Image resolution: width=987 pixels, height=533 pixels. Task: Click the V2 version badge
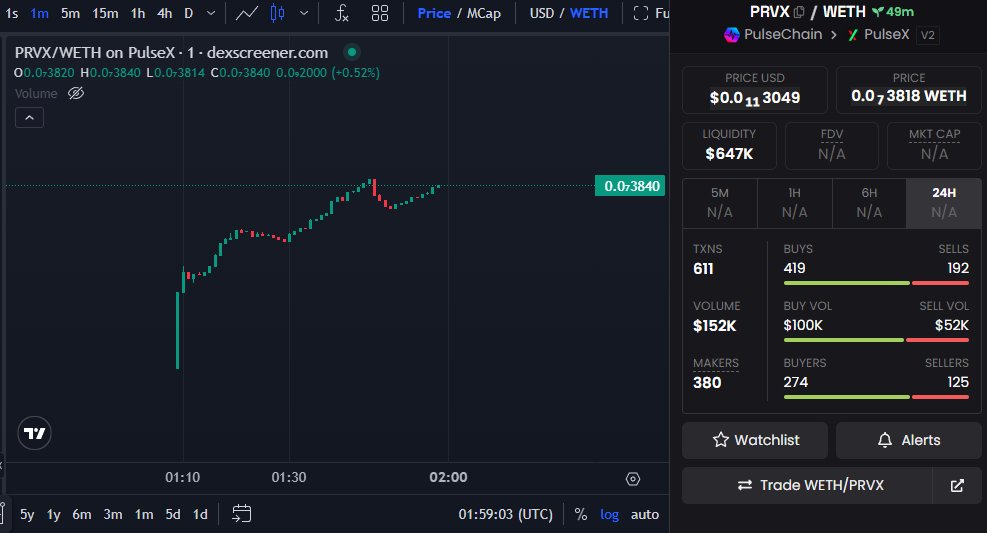click(928, 35)
